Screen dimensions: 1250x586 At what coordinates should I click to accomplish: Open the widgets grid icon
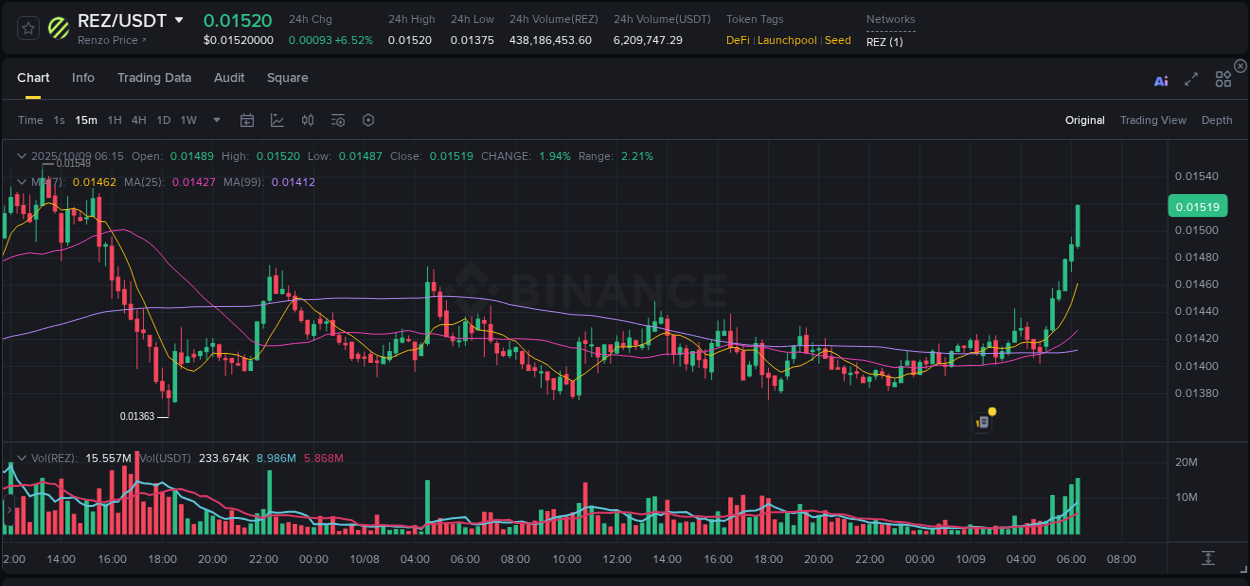pyautogui.click(x=1222, y=78)
